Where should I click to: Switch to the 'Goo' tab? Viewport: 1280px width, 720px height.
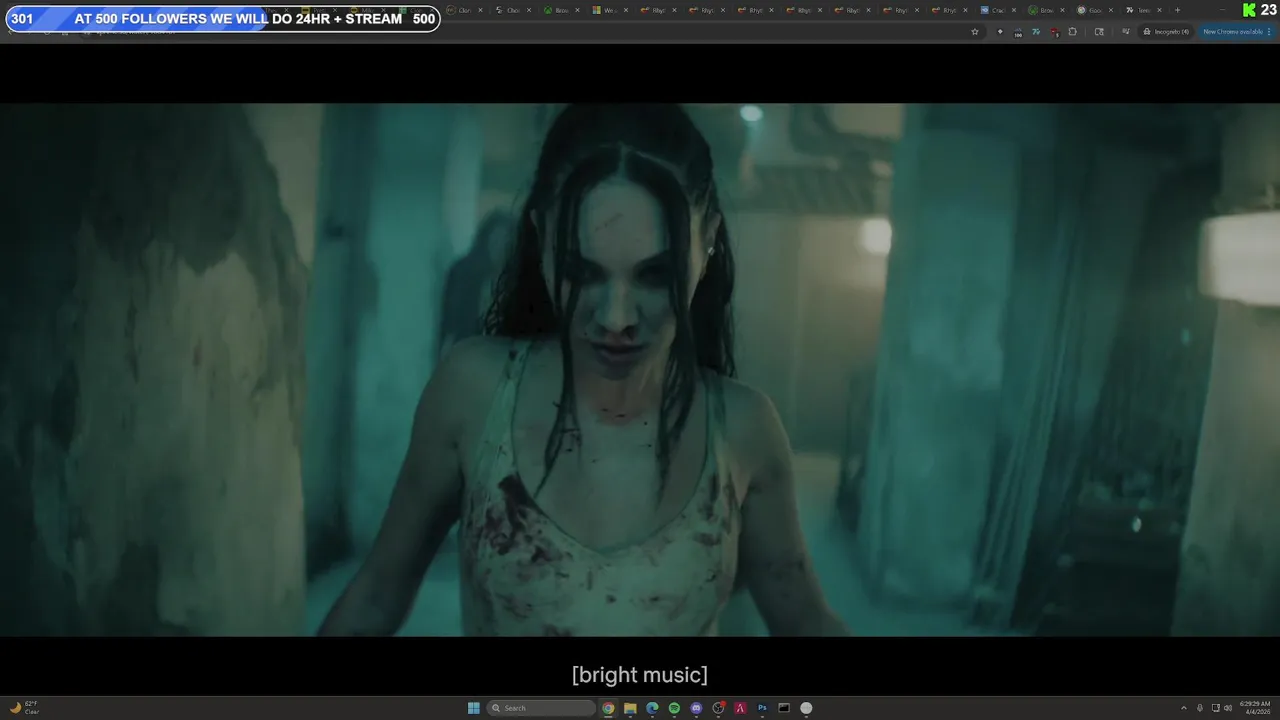tap(1098, 10)
